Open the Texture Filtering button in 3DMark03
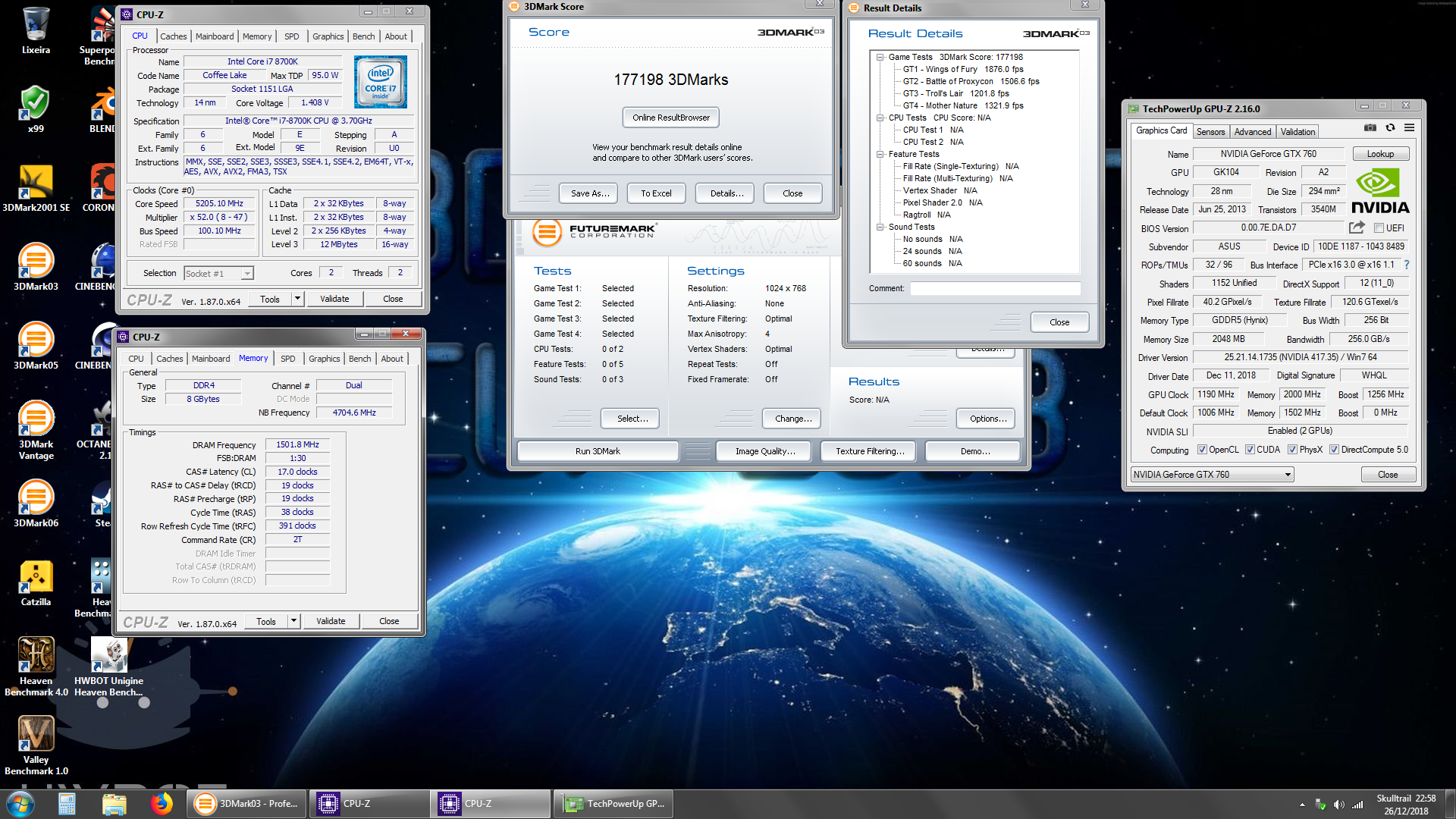Image resolution: width=1456 pixels, height=819 pixels. pyautogui.click(x=869, y=451)
